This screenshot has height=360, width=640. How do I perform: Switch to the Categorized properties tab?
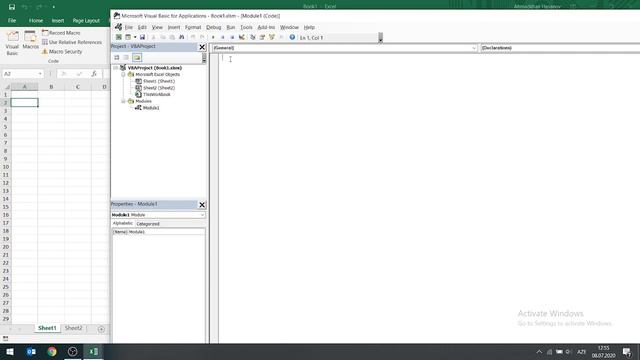click(x=148, y=224)
